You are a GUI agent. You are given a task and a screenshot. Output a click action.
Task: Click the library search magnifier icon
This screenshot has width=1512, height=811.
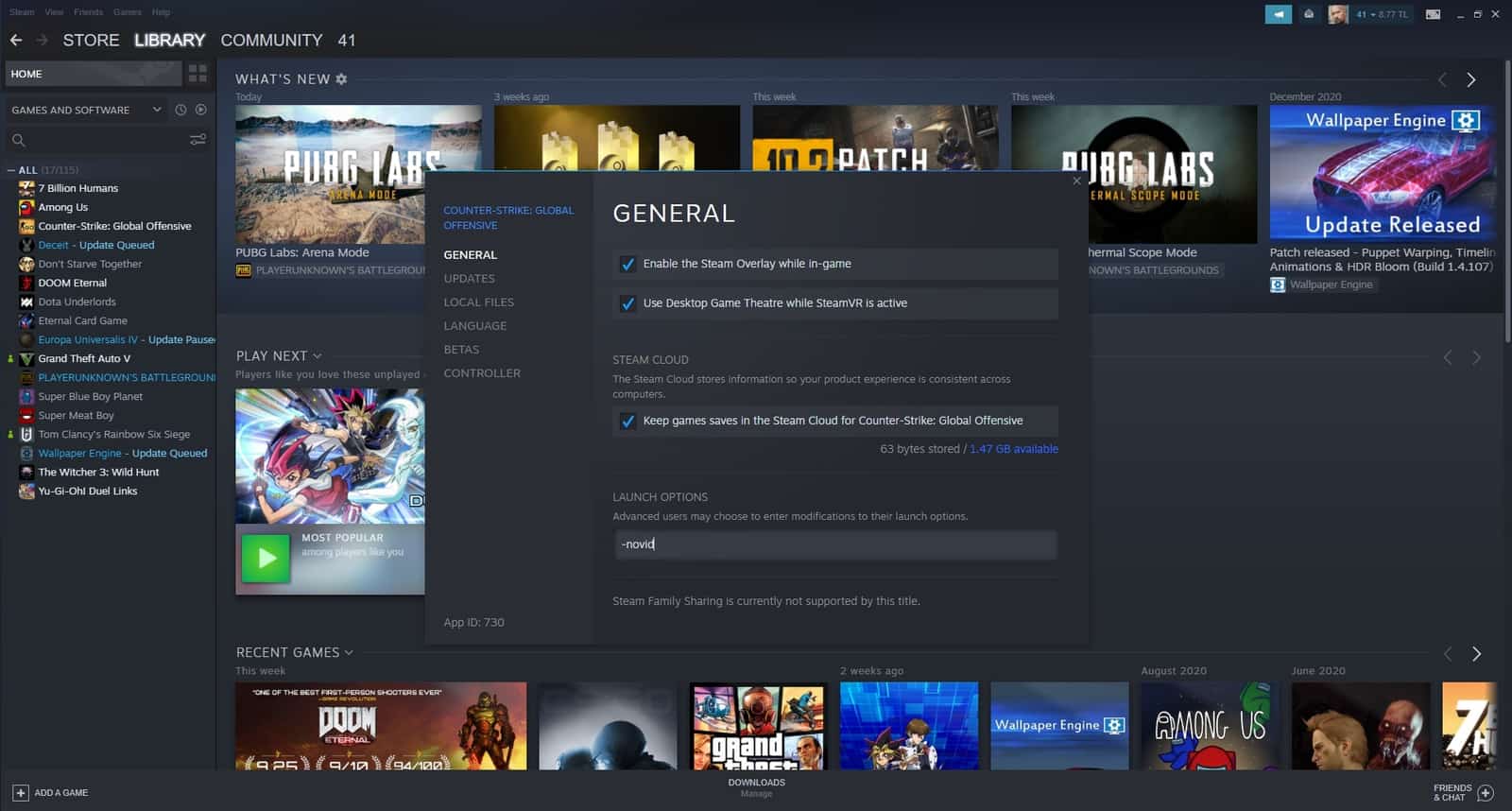(x=18, y=140)
